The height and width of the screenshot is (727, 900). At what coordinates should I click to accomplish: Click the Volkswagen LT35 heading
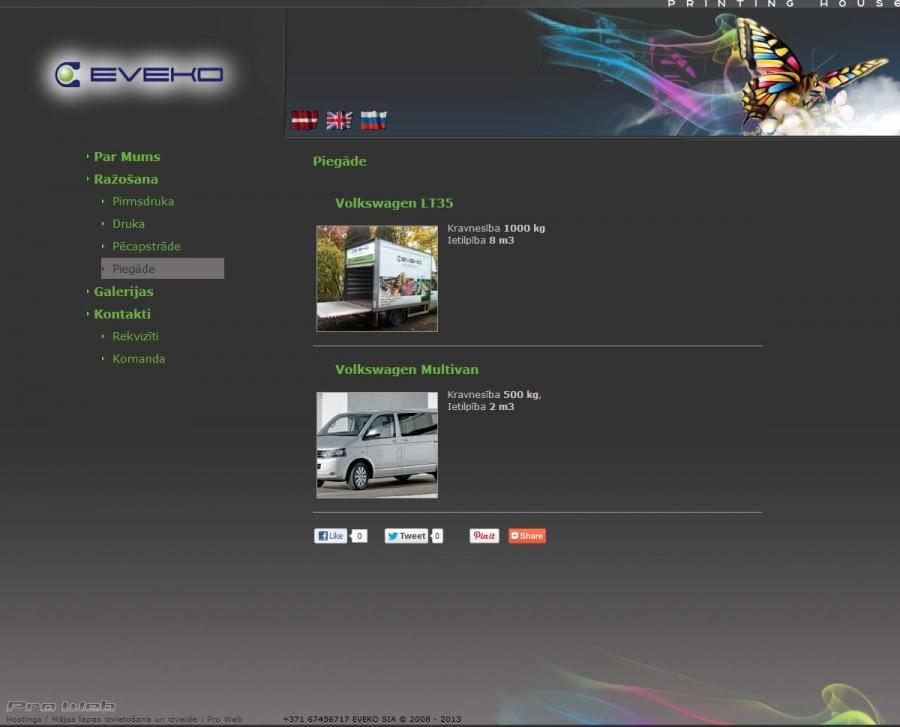tap(394, 203)
